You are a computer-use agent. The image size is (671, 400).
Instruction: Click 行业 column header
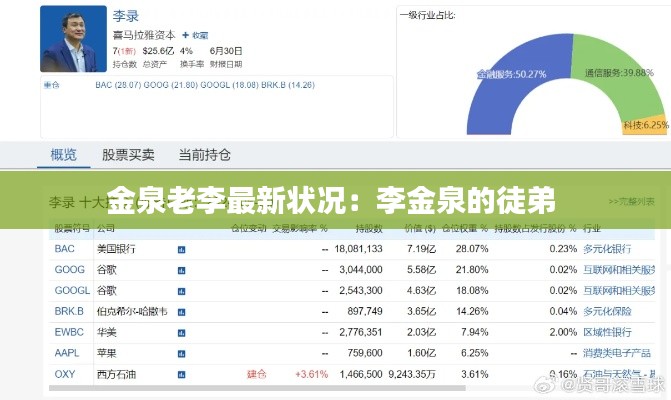592,228
